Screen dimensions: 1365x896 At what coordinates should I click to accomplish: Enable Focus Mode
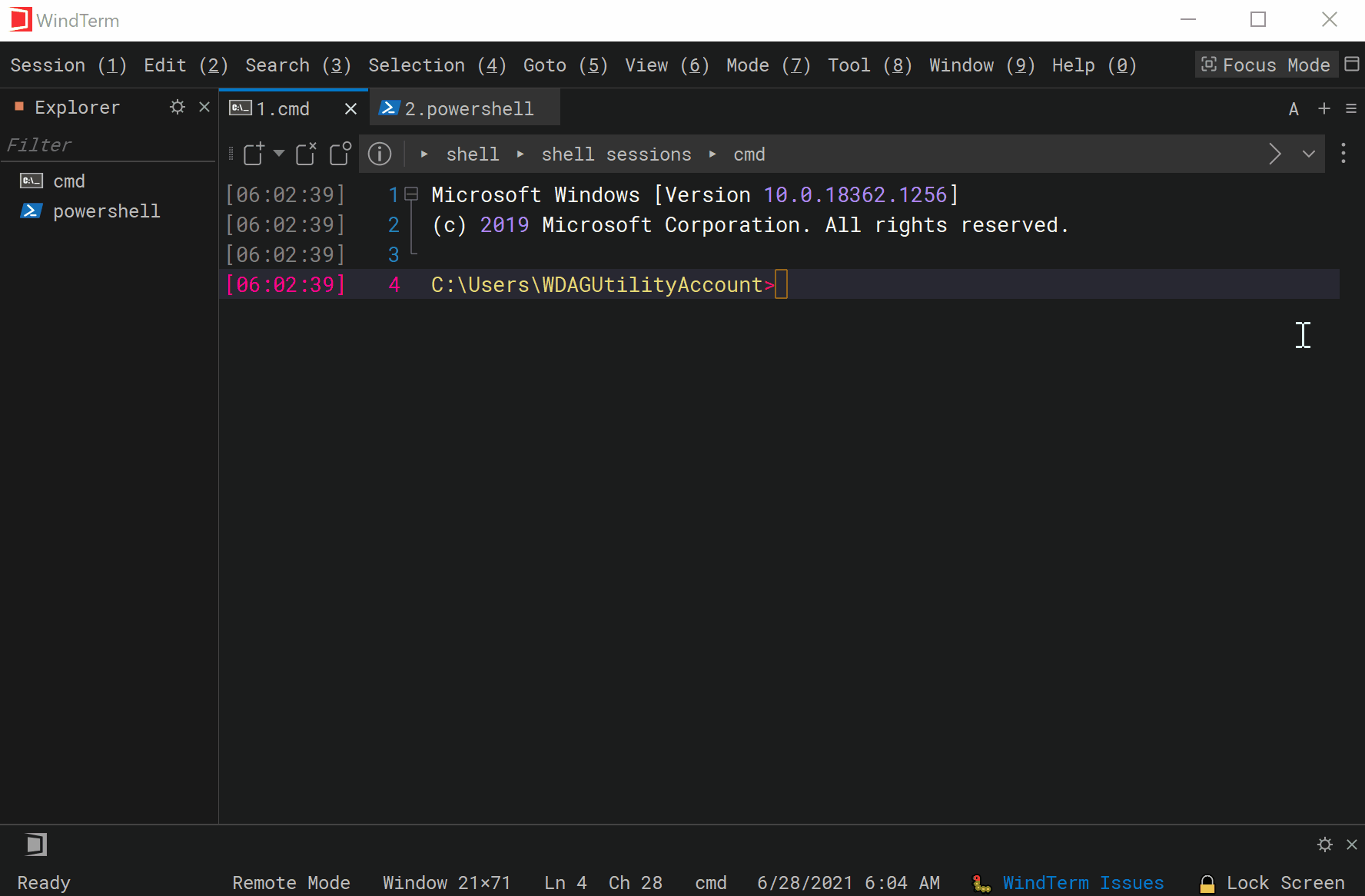click(x=1266, y=65)
